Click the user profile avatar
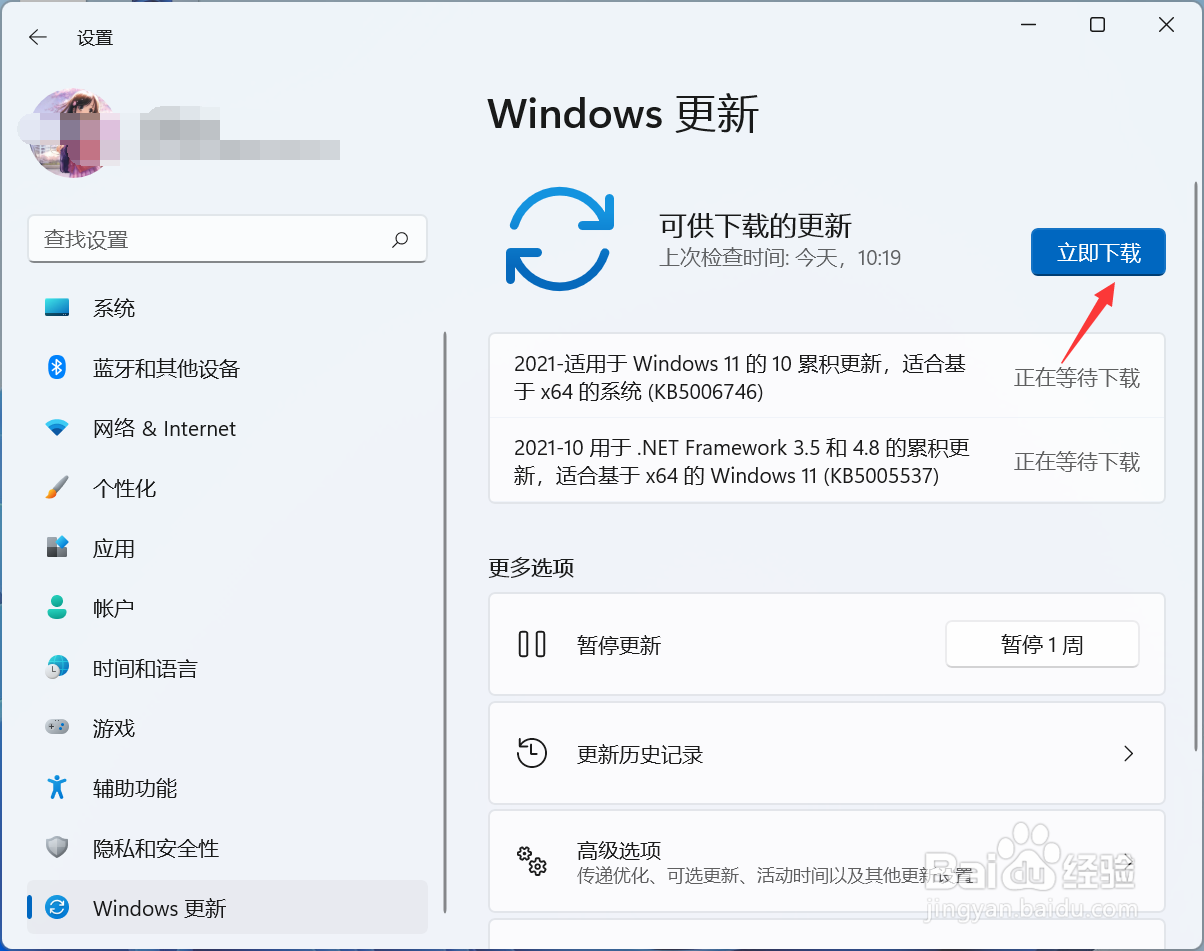This screenshot has height=951, width=1204. [x=76, y=133]
